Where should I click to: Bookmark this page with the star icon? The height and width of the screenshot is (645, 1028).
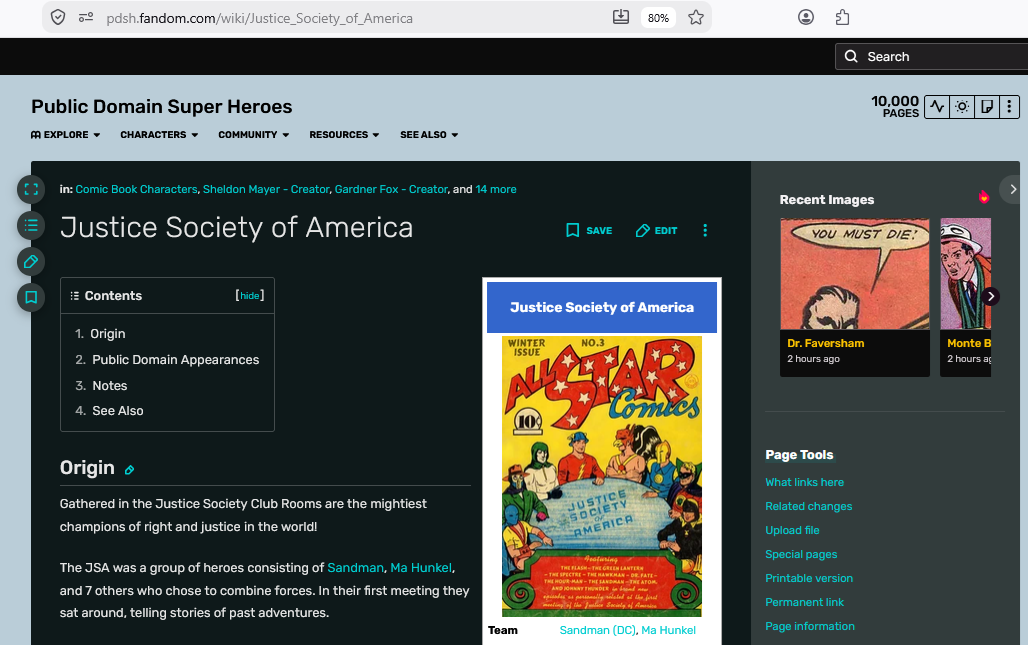pos(696,18)
